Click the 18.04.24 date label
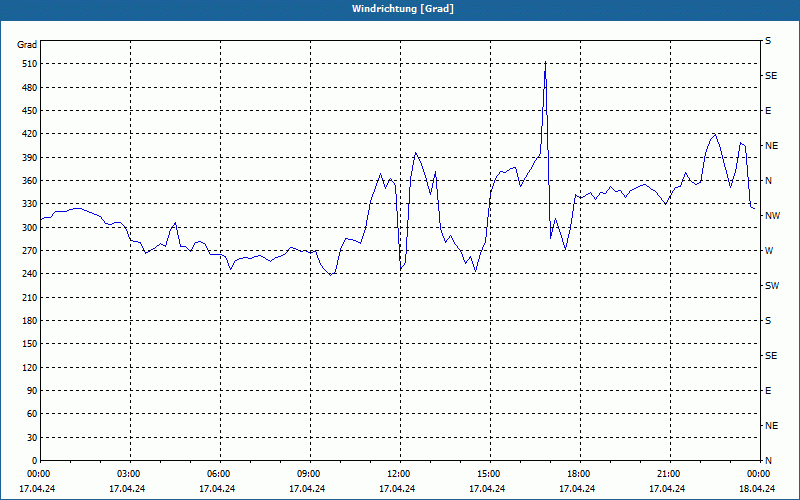This screenshot has width=800, height=500. [757, 489]
